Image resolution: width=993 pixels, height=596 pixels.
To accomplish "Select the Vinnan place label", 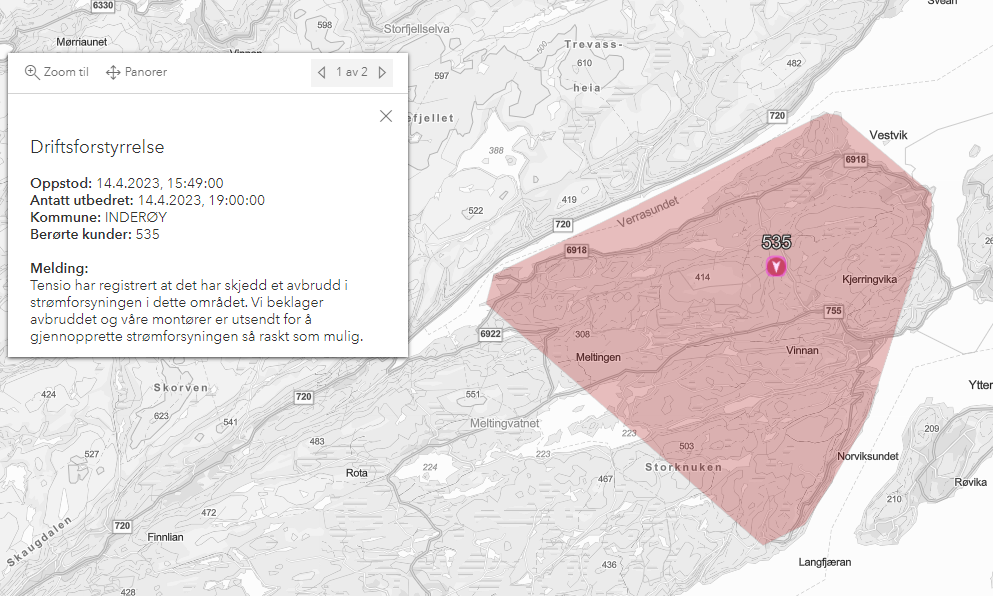I will click(x=802, y=351).
